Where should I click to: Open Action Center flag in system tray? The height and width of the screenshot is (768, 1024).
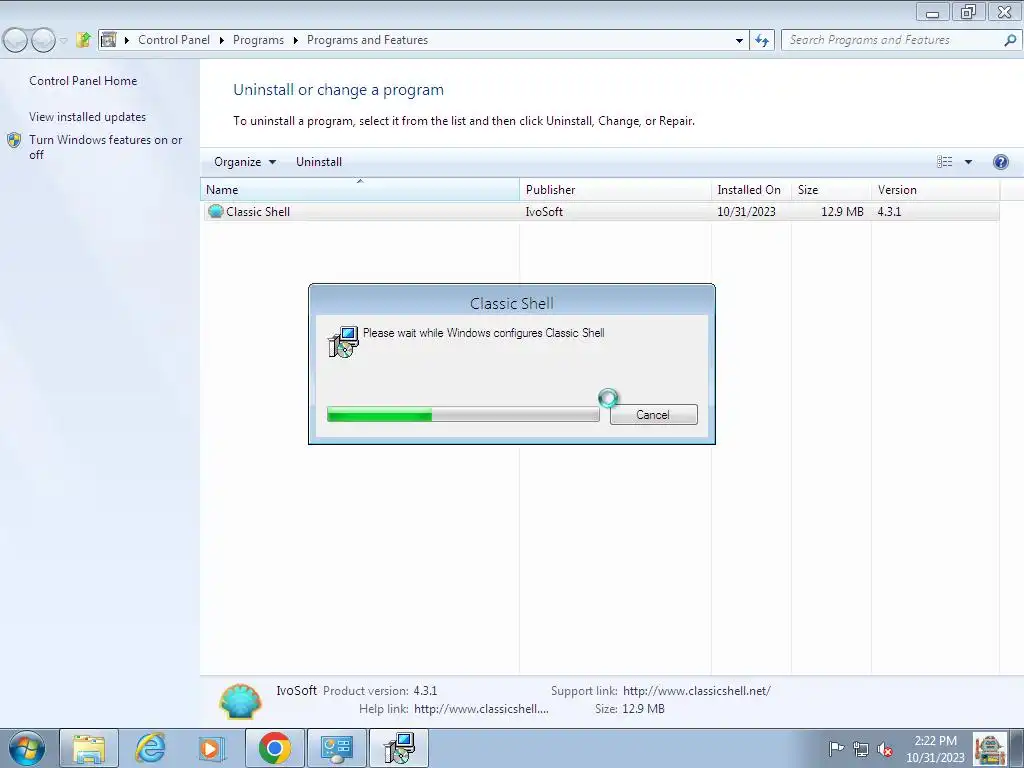[x=836, y=749]
